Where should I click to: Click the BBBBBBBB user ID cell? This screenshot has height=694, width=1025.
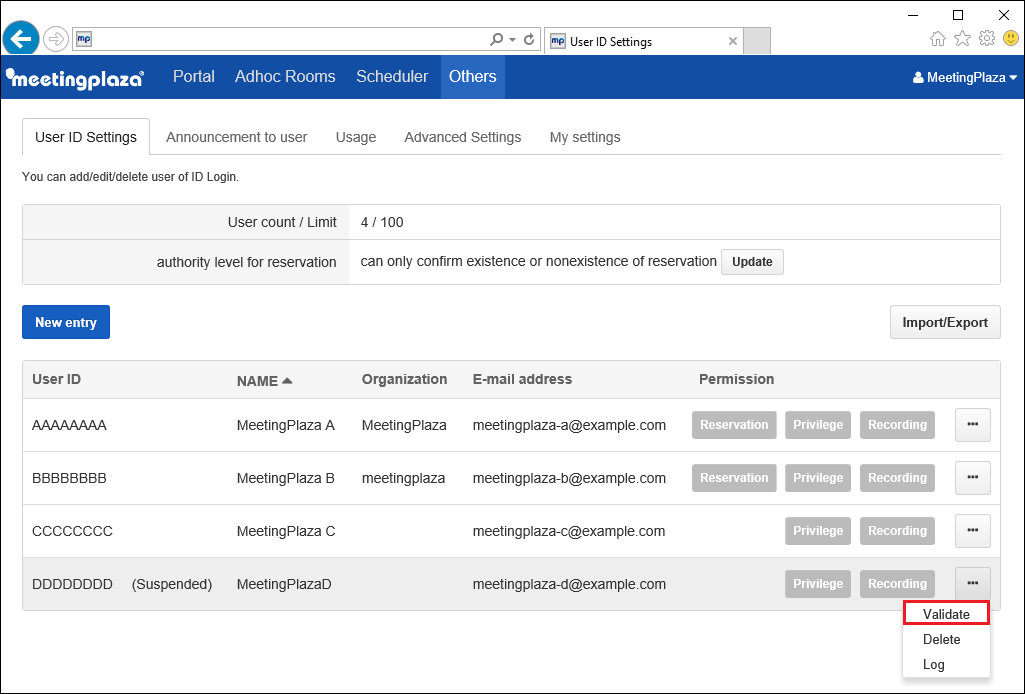pyautogui.click(x=69, y=478)
